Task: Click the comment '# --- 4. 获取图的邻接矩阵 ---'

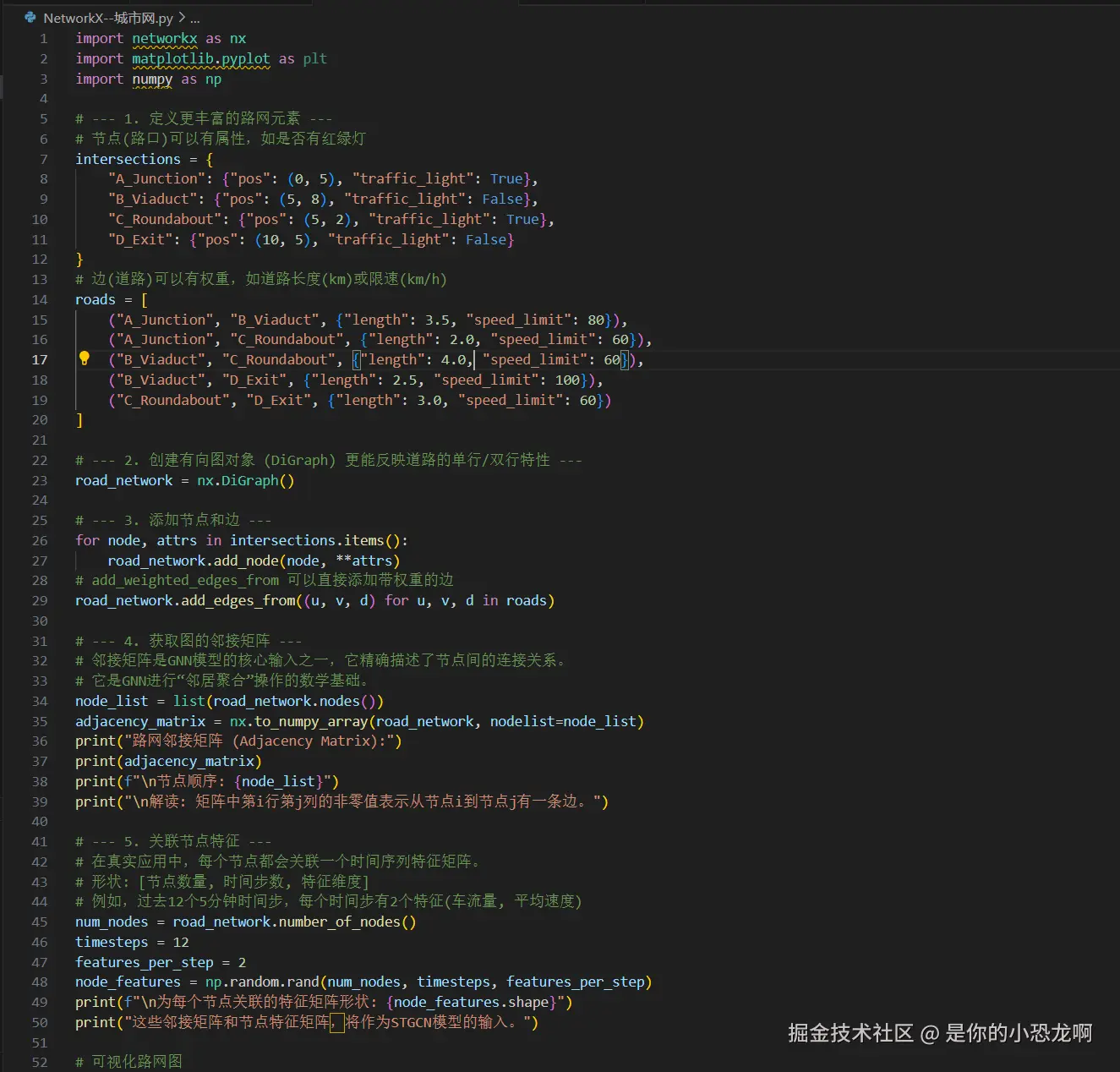Action: (x=188, y=642)
